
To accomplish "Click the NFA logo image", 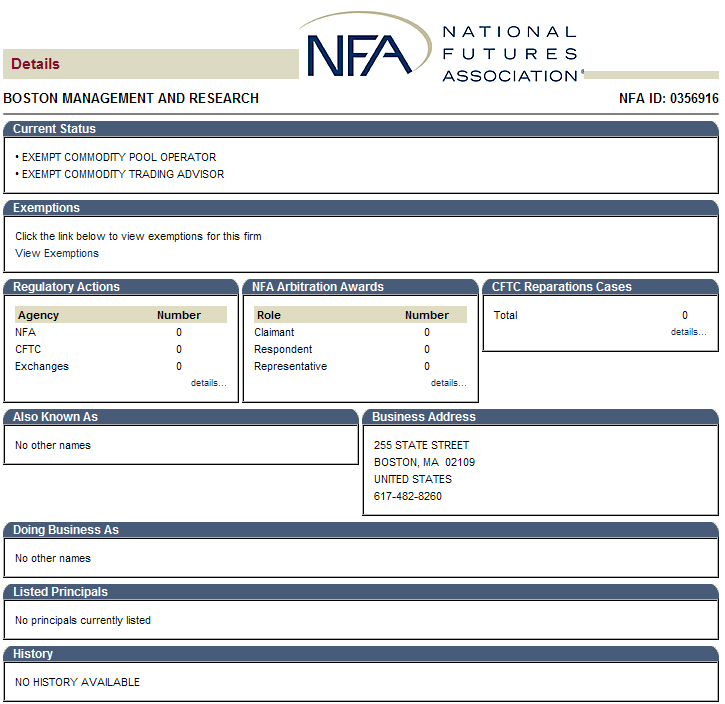I will [x=440, y=49].
